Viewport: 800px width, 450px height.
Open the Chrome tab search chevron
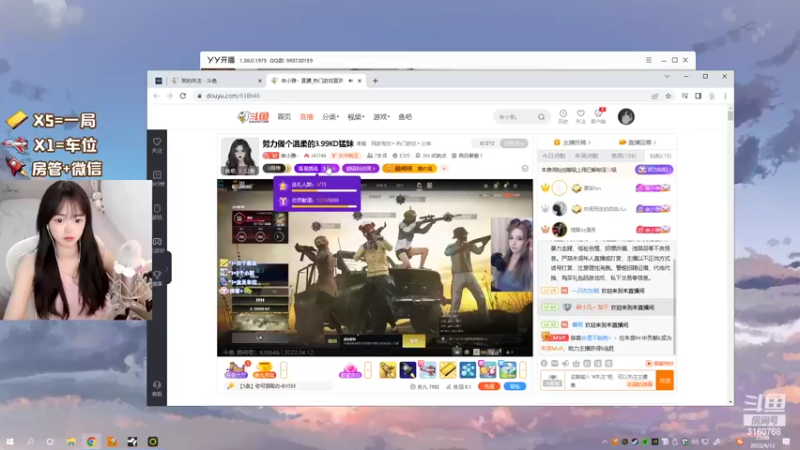[667, 77]
